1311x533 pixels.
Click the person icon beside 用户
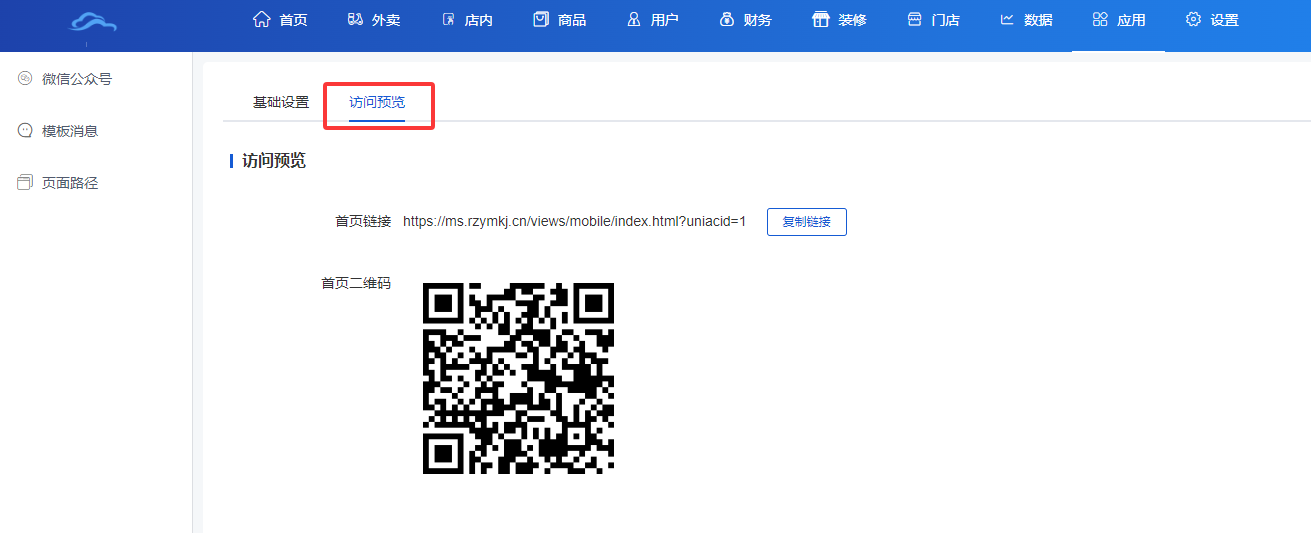click(634, 19)
